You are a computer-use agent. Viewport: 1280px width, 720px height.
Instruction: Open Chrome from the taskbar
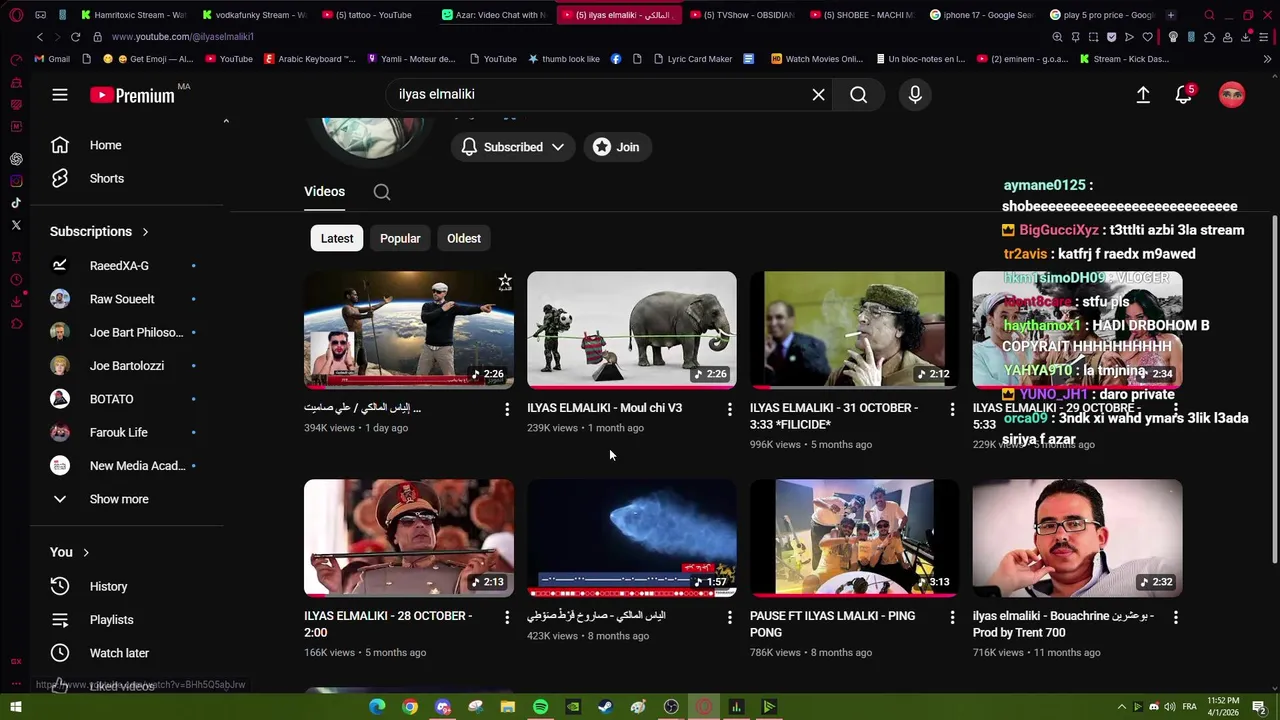click(410, 707)
